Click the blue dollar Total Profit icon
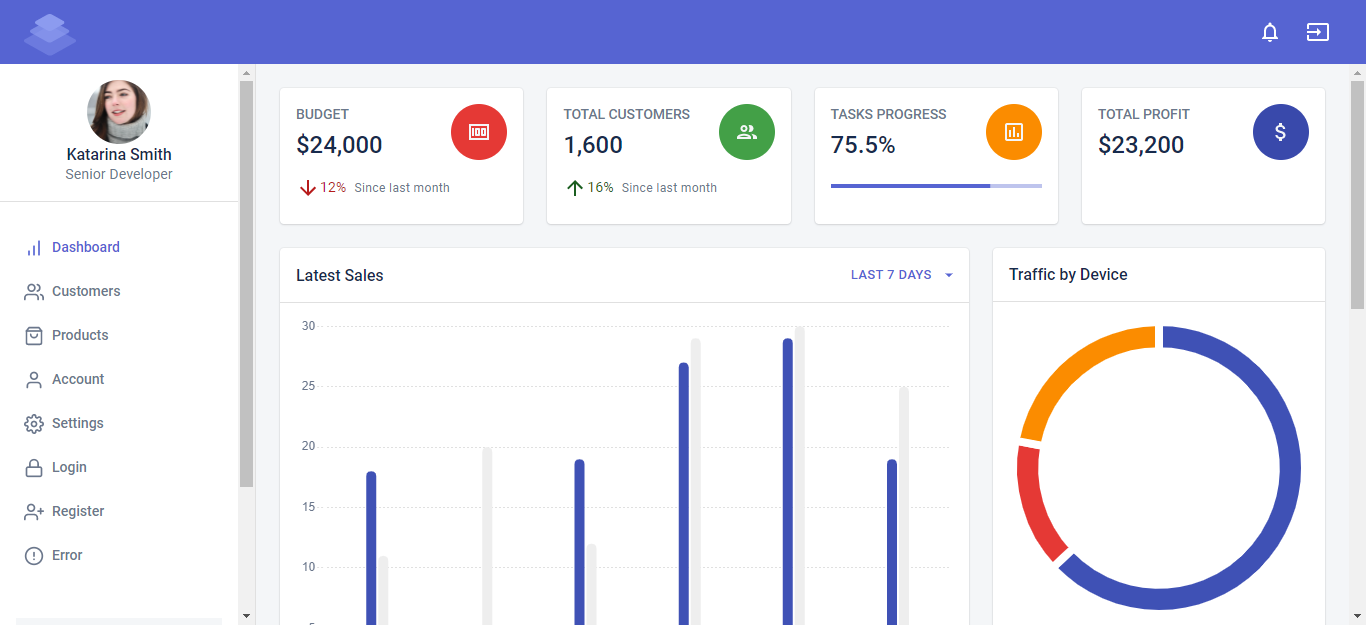 click(1281, 131)
